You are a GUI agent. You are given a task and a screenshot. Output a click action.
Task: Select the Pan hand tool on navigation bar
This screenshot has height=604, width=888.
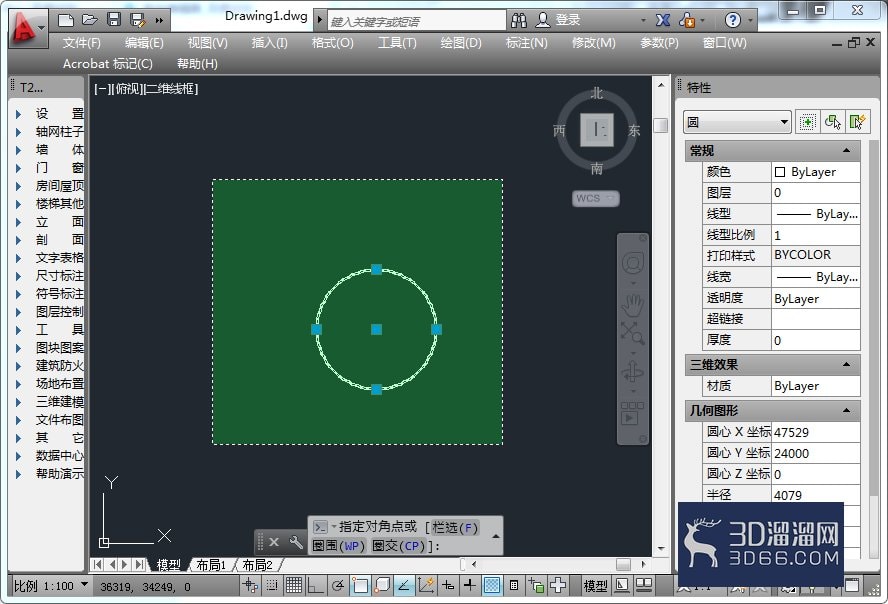click(x=632, y=305)
